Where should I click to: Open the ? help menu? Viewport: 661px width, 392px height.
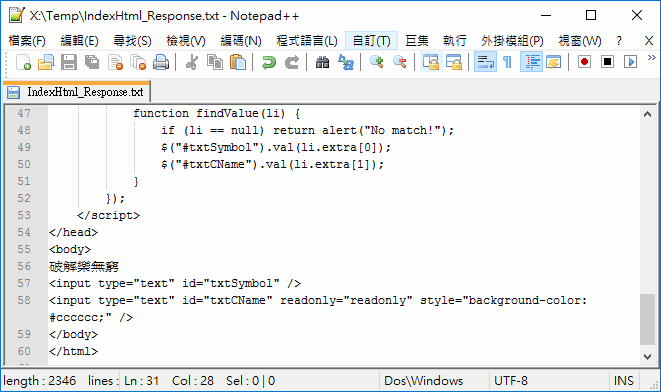[x=619, y=41]
